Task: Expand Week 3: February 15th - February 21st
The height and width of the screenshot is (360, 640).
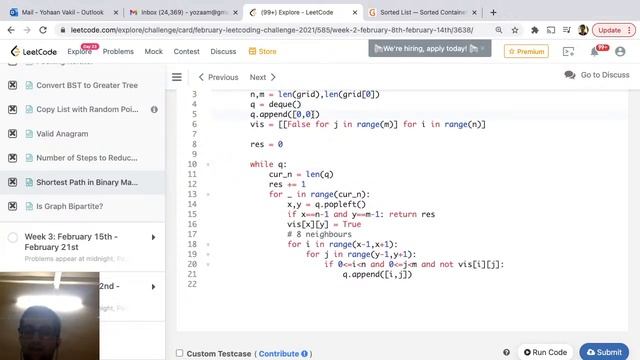Action: point(153,237)
